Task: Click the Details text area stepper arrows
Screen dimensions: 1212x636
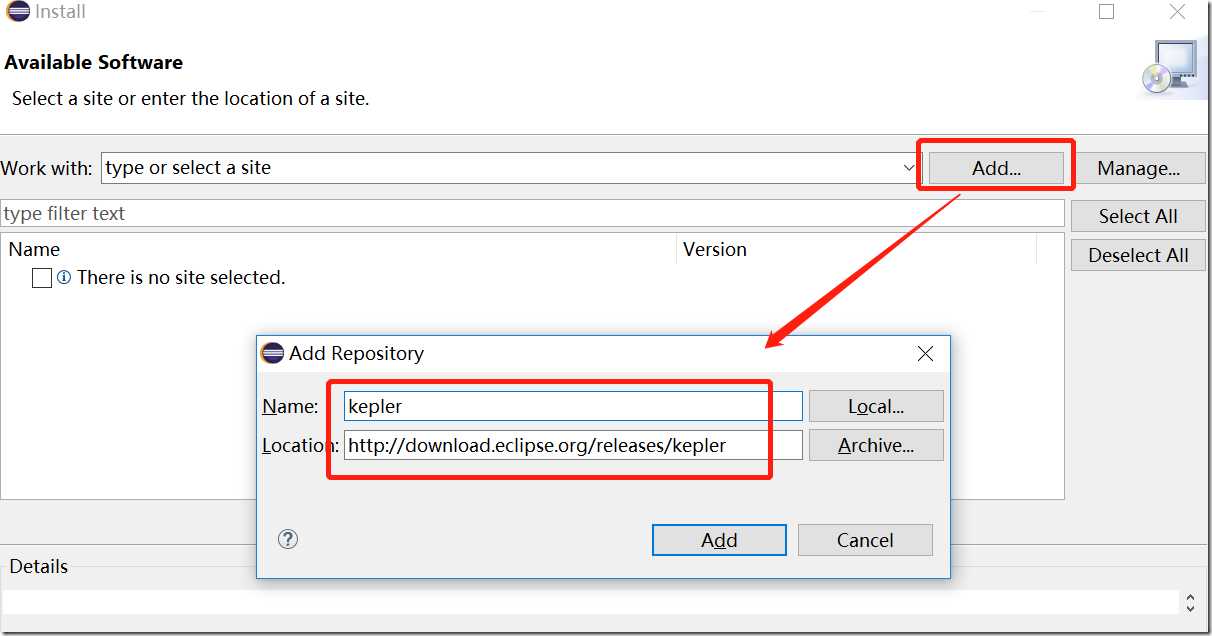Action: 1190,603
